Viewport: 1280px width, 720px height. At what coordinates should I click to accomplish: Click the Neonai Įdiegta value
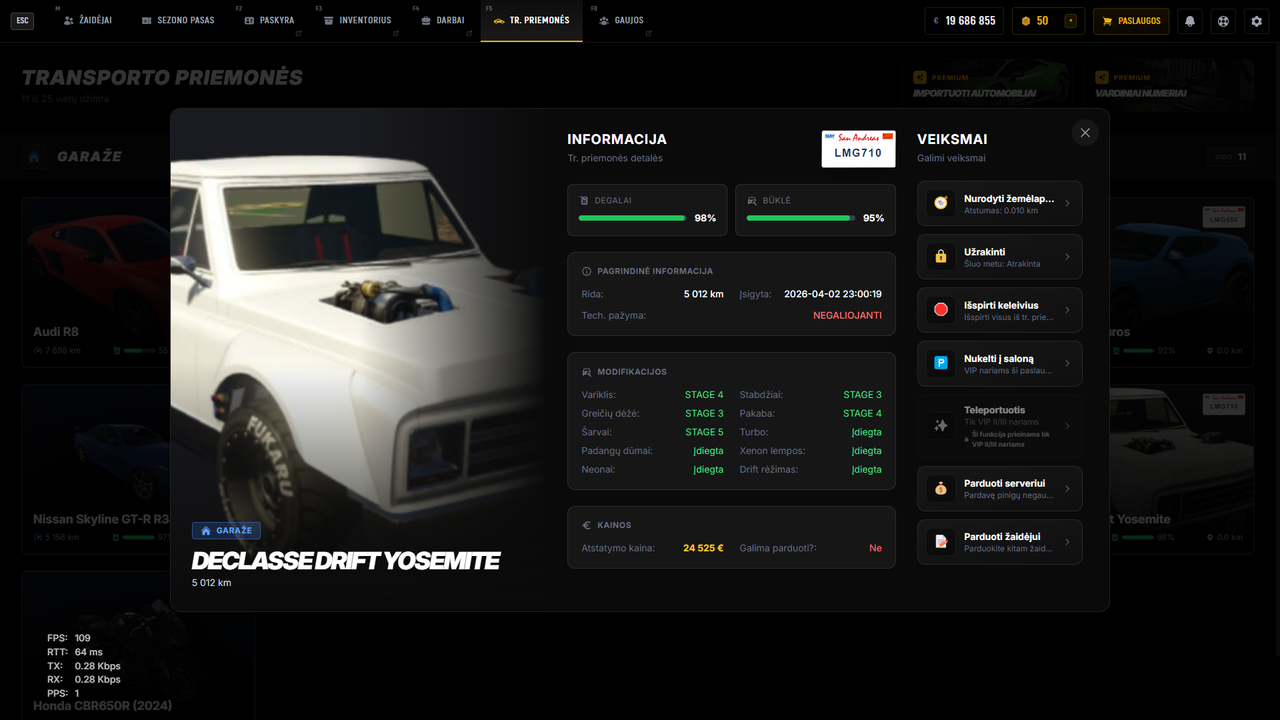(708, 470)
